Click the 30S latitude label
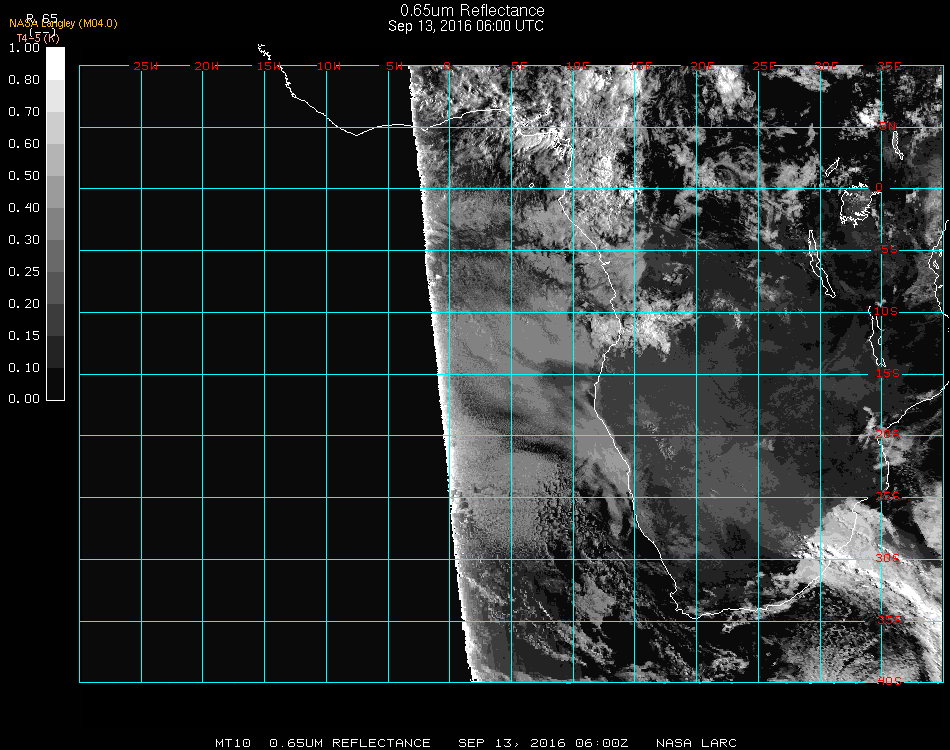The height and width of the screenshot is (750, 950). tap(888, 558)
